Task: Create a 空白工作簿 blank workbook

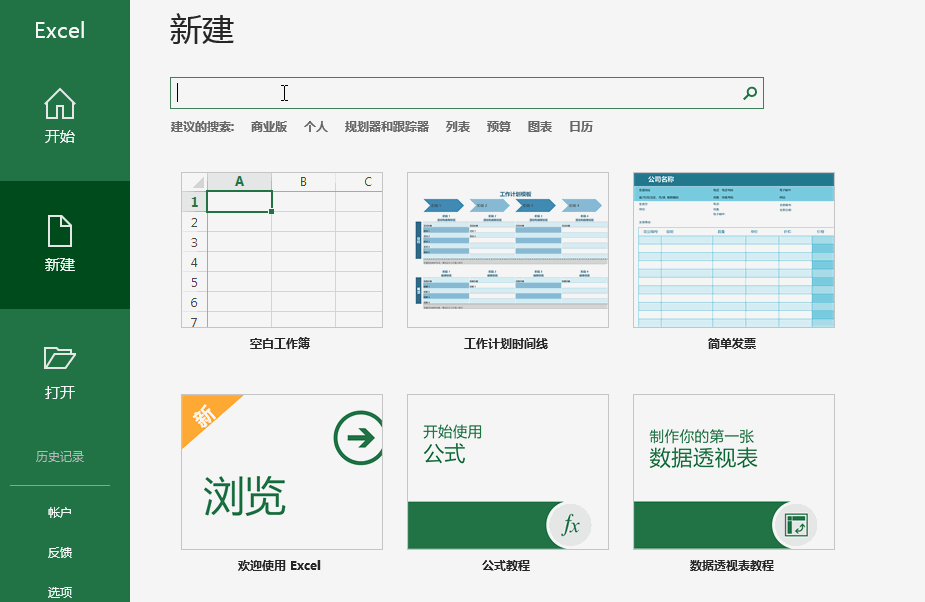Action: tap(282, 250)
